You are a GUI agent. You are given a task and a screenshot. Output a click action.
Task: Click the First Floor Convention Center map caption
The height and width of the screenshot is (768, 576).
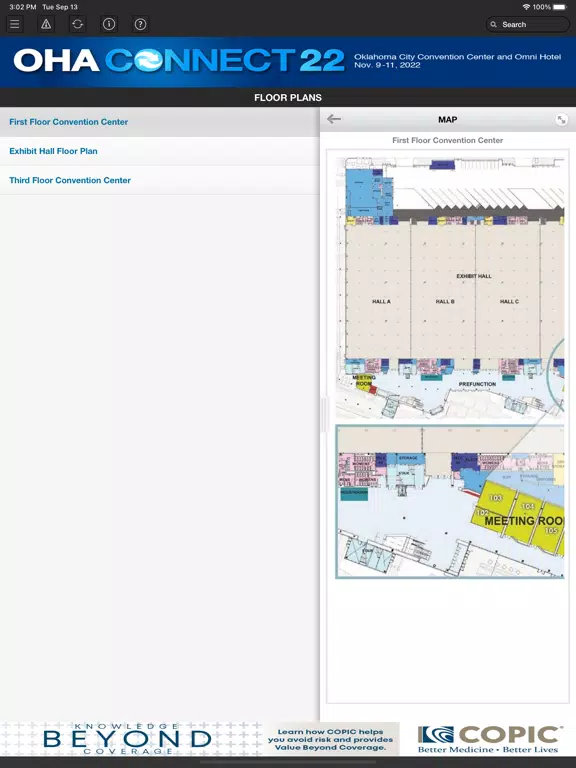point(448,141)
